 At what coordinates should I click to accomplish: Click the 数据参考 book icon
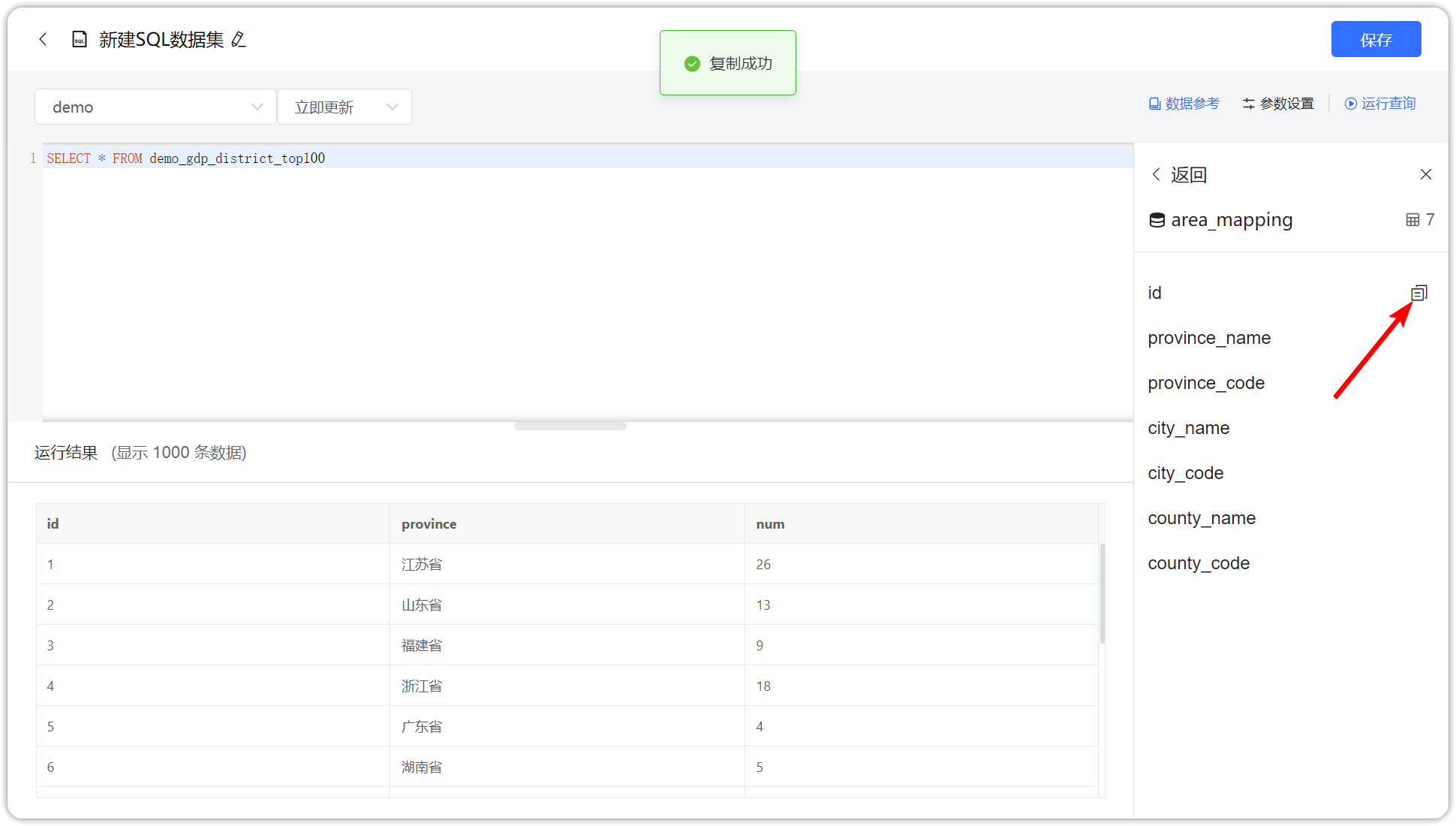[1155, 104]
